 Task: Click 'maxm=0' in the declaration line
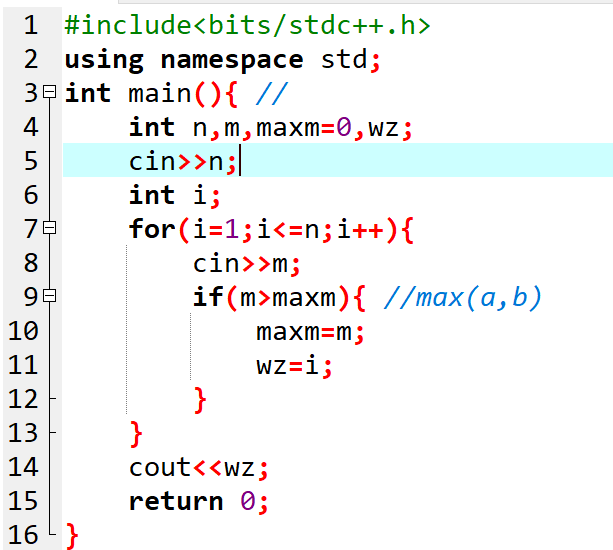coord(304,128)
